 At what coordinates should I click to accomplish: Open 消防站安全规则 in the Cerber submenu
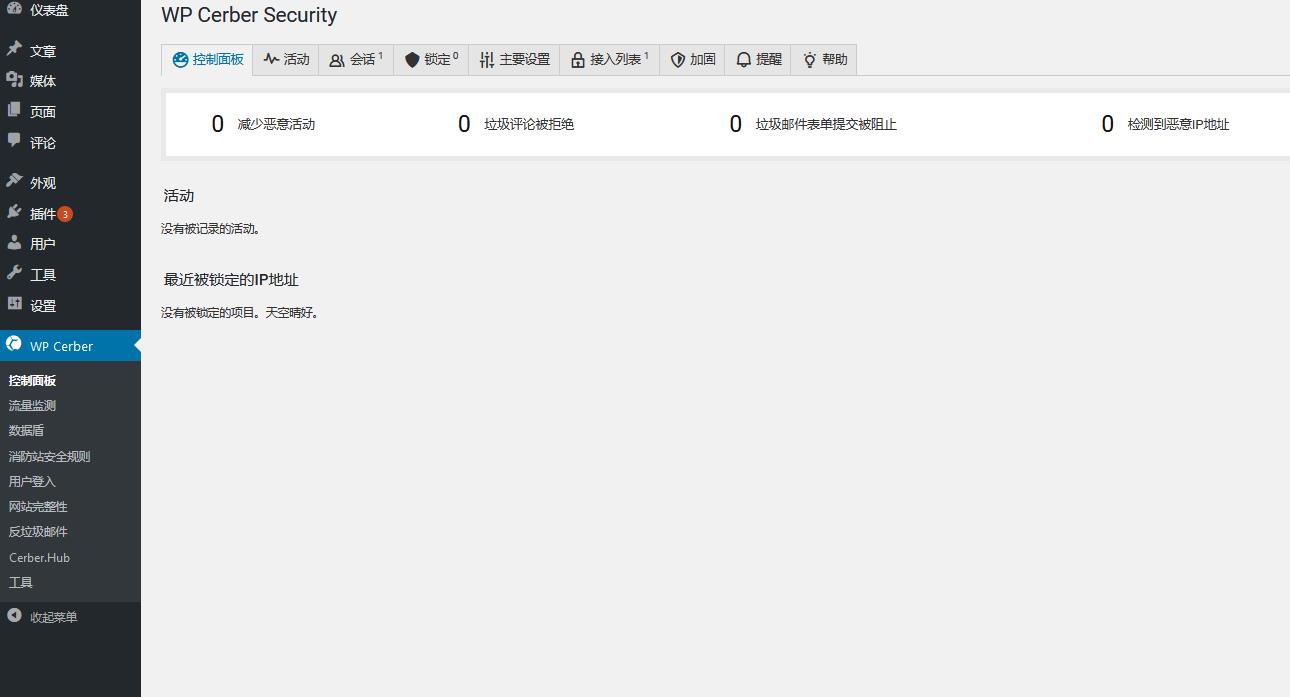pos(49,456)
